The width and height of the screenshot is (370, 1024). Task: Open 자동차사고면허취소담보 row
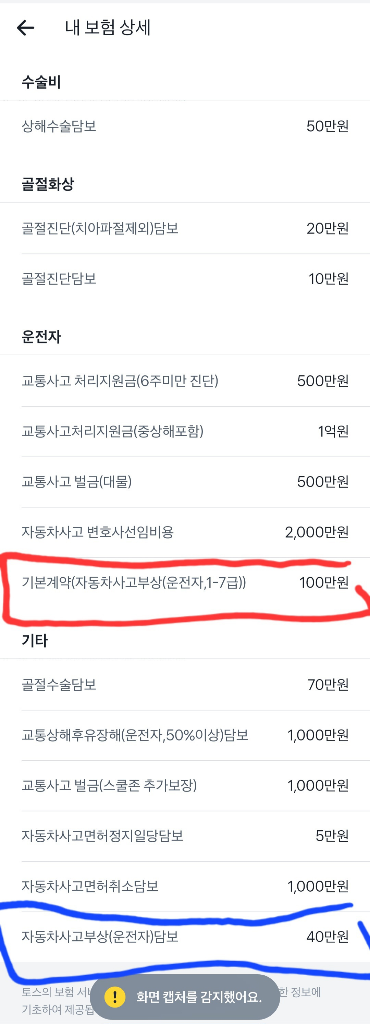[x=185, y=887]
